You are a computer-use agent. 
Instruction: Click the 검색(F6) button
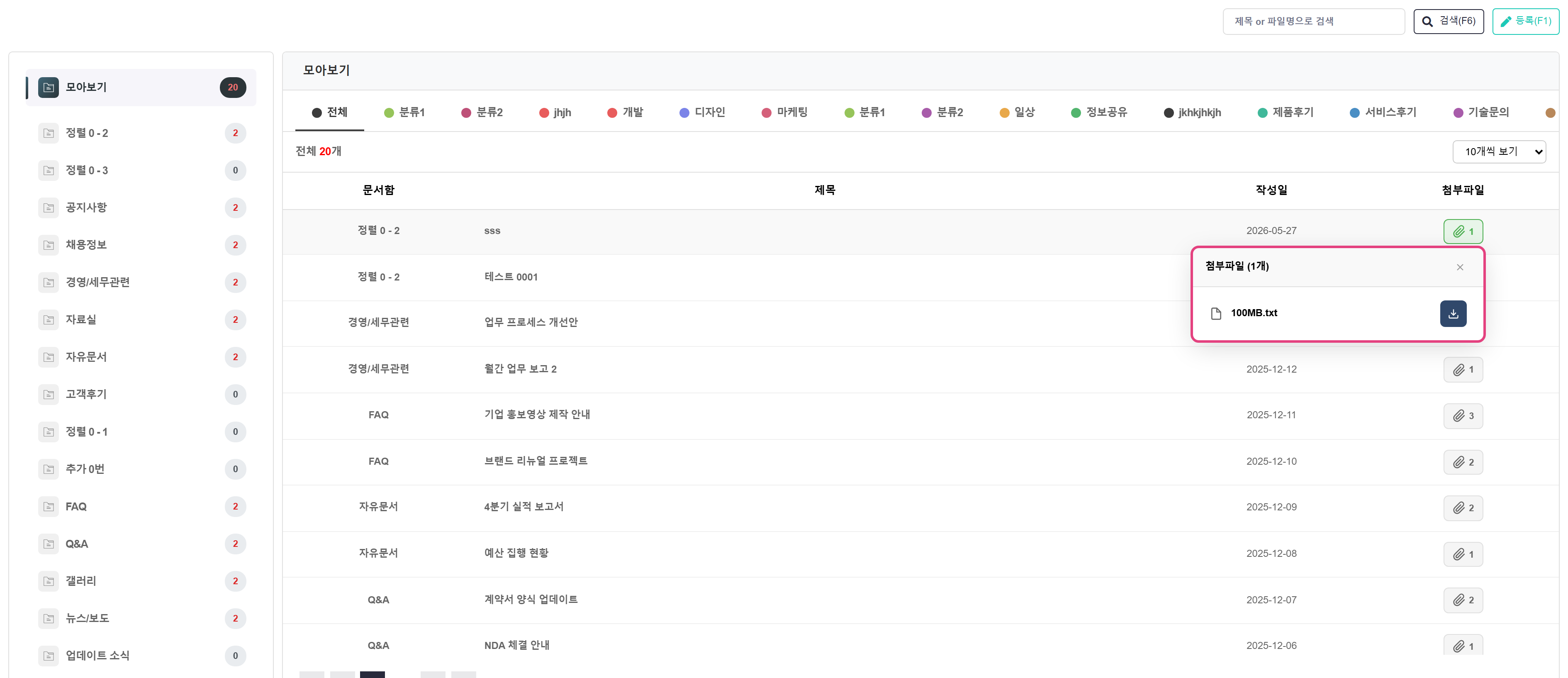pyautogui.click(x=1448, y=22)
